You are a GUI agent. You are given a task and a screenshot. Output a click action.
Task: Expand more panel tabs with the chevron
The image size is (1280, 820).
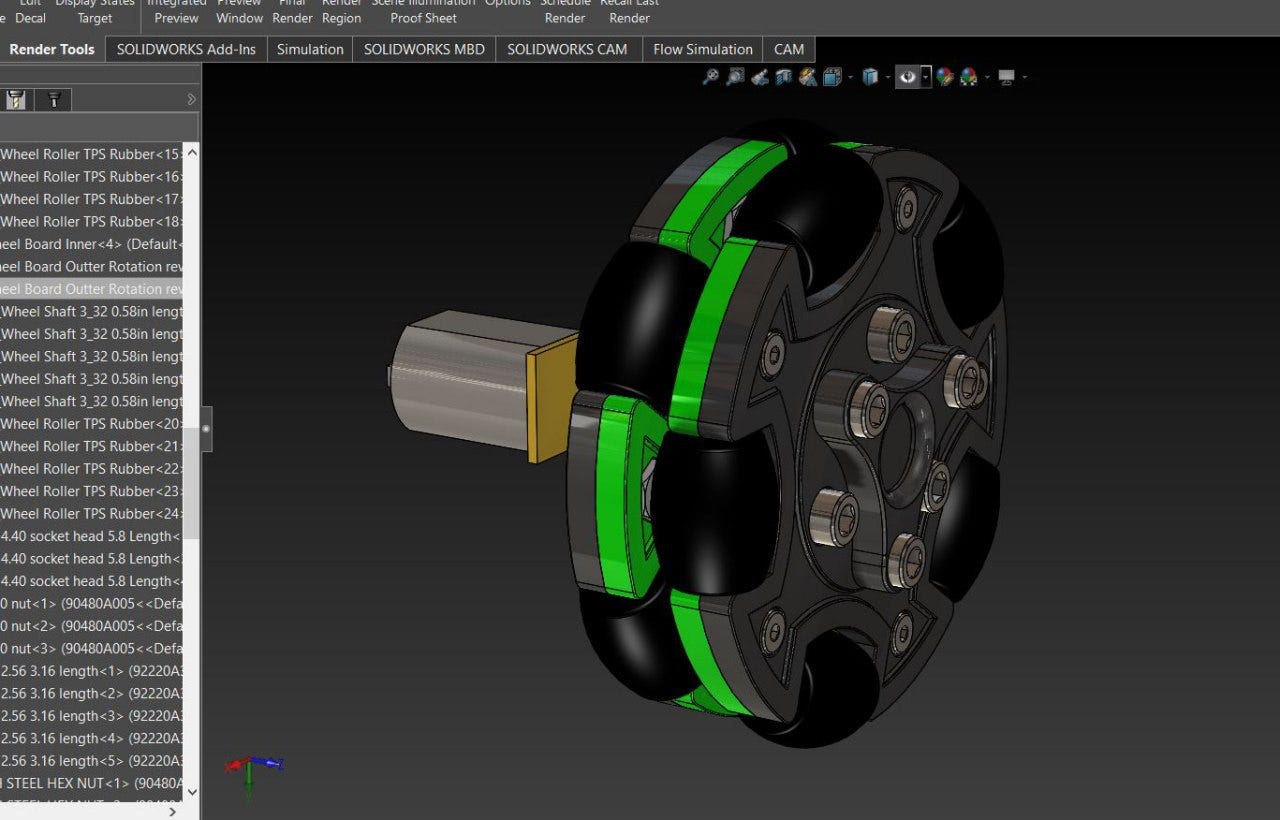(x=192, y=99)
